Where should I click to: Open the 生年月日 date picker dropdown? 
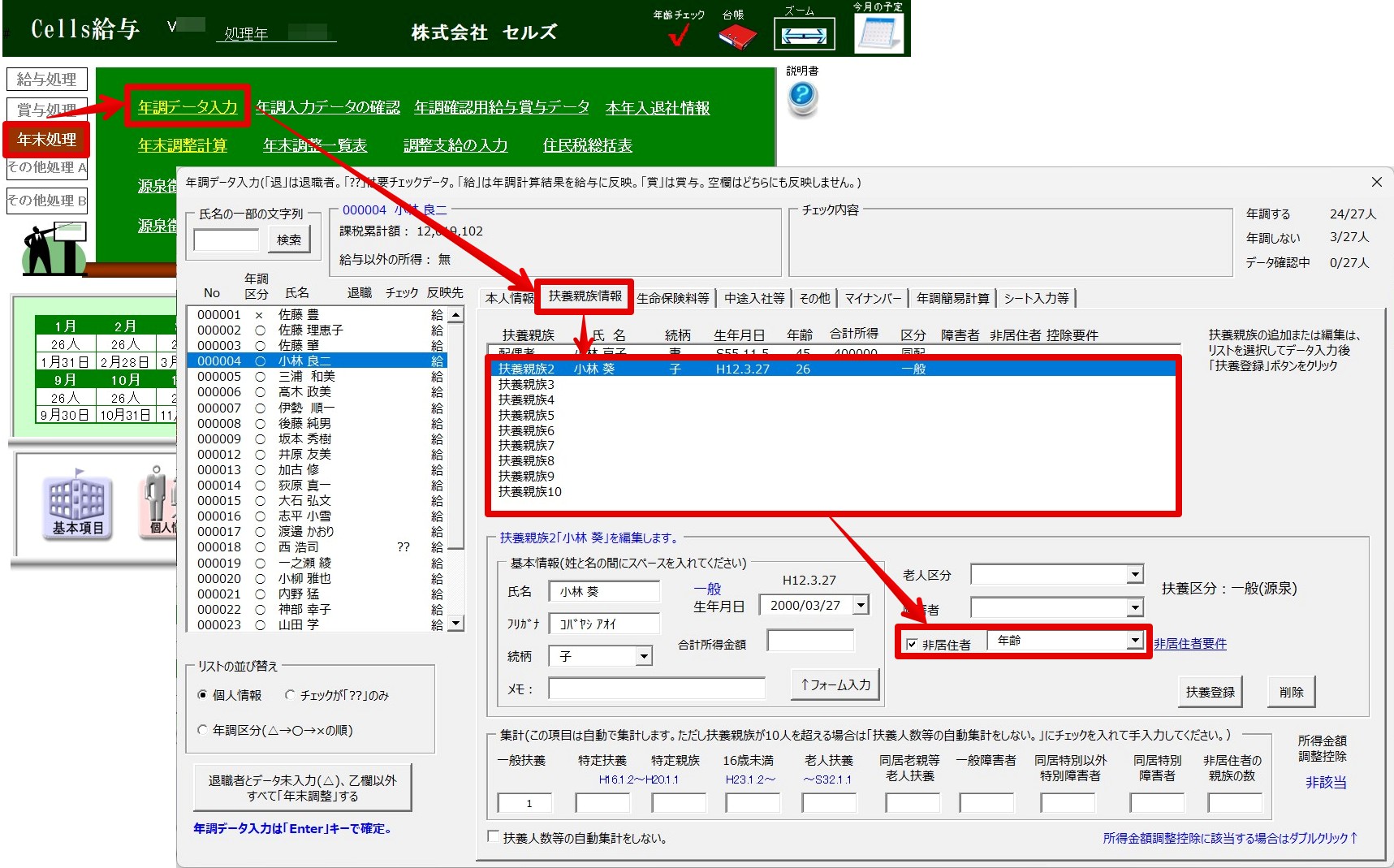[861, 605]
